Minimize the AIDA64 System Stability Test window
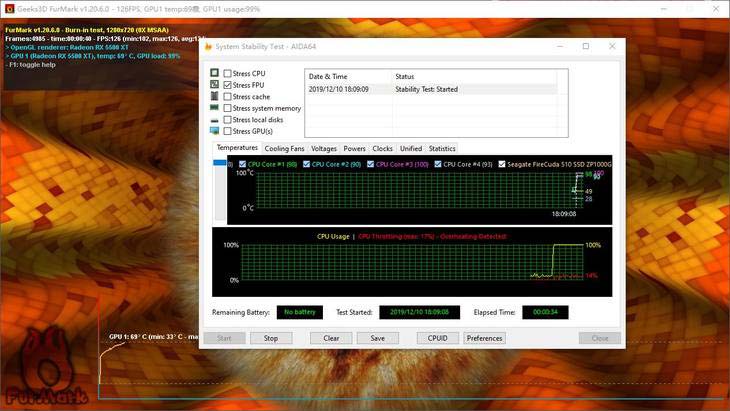The height and width of the screenshot is (411, 730). click(x=560, y=46)
